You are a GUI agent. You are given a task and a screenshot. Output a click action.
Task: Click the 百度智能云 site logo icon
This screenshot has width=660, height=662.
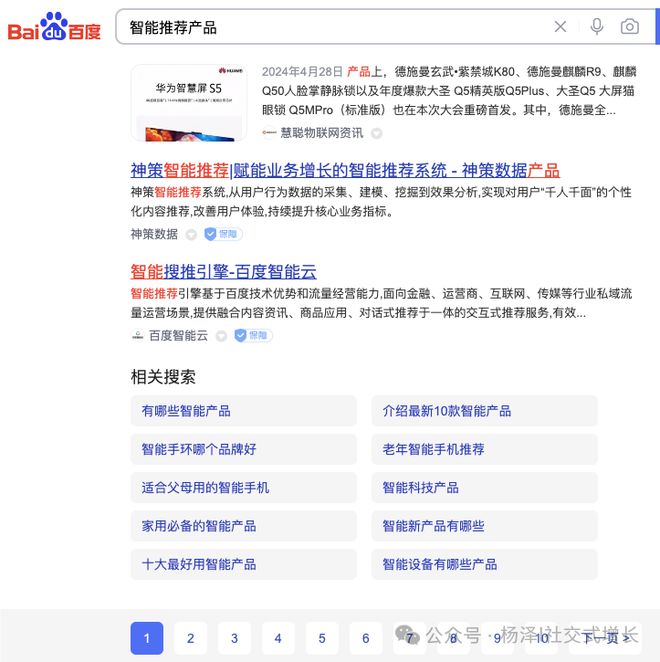coord(138,336)
